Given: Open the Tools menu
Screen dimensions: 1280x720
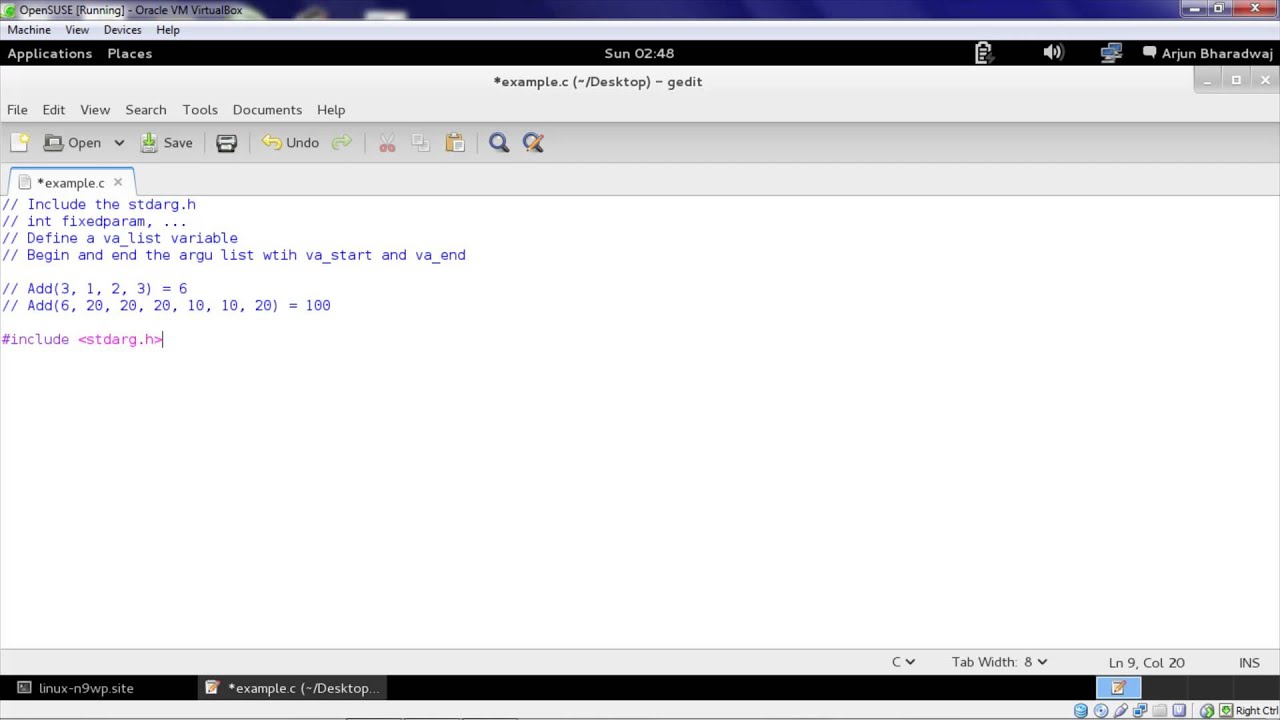Looking at the screenshot, I should click(x=200, y=110).
